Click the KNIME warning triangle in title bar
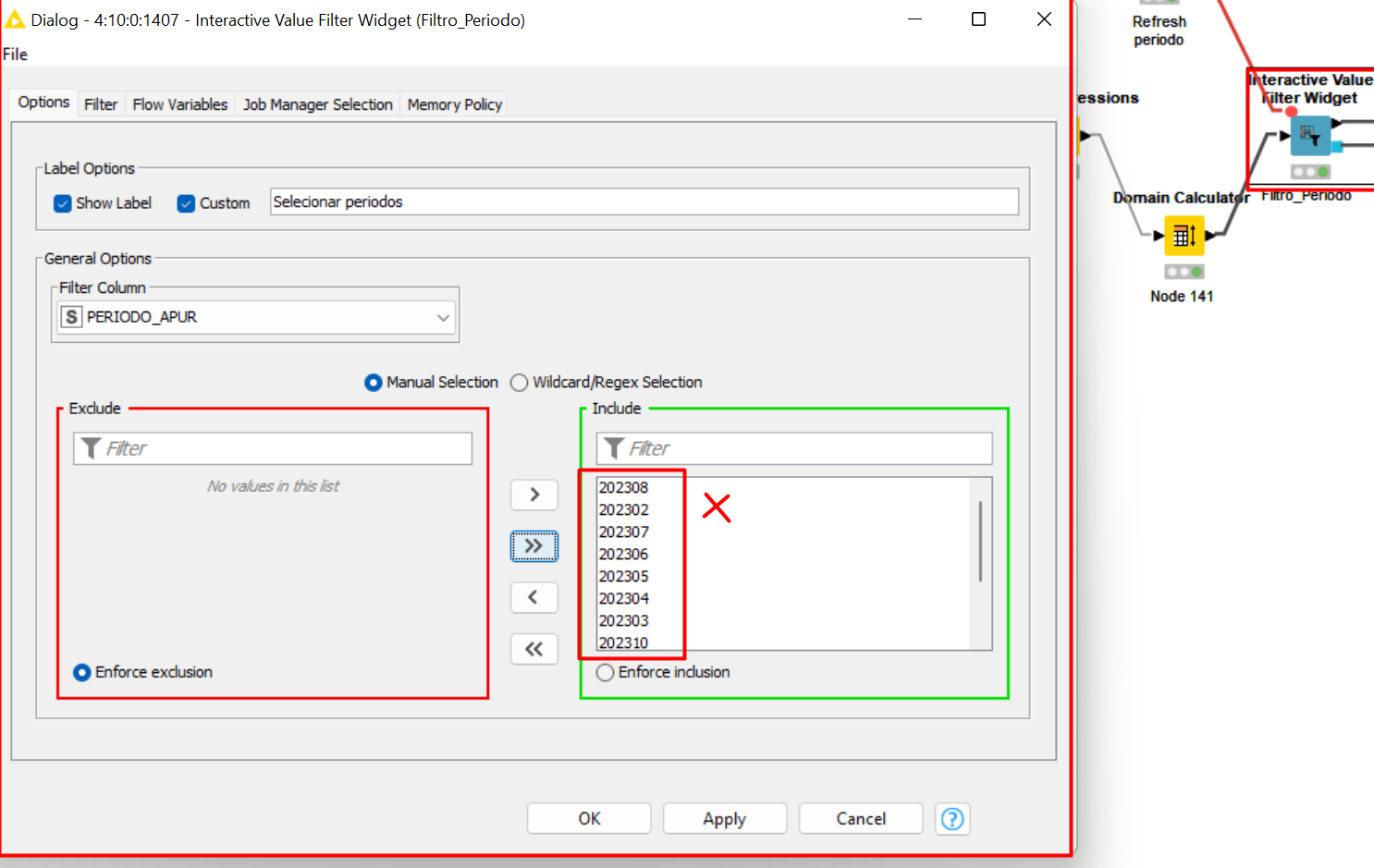This screenshot has height=868, width=1374. (x=15, y=19)
